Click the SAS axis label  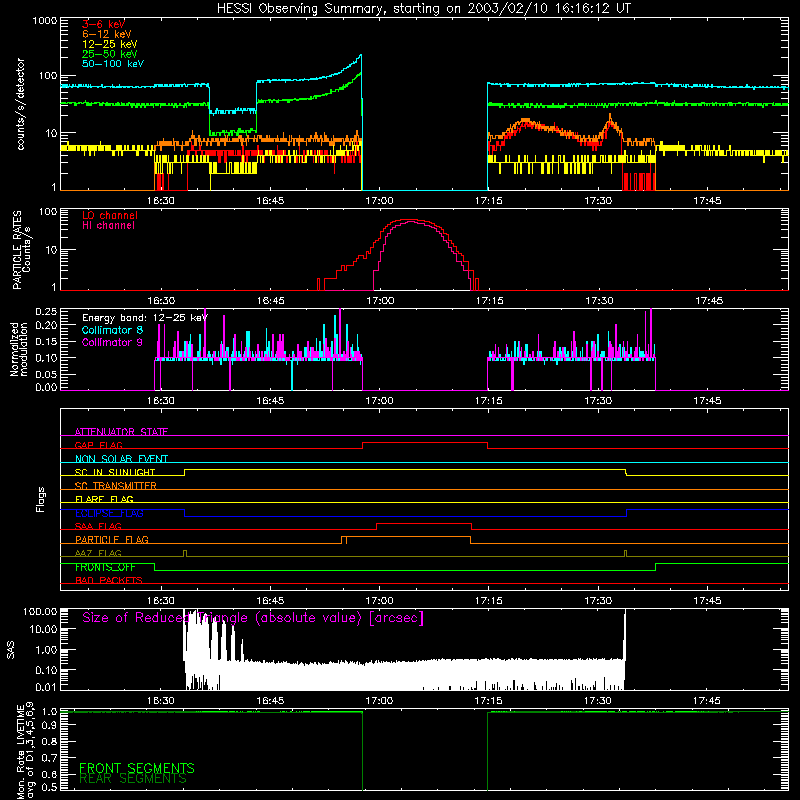pos(11,650)
